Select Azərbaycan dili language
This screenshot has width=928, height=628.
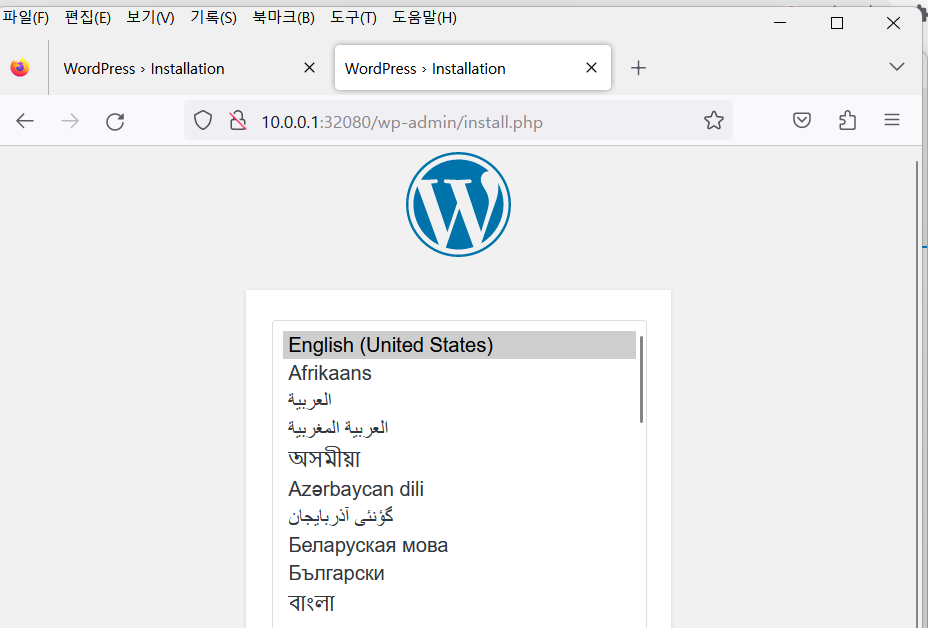(x=459, y=489)
